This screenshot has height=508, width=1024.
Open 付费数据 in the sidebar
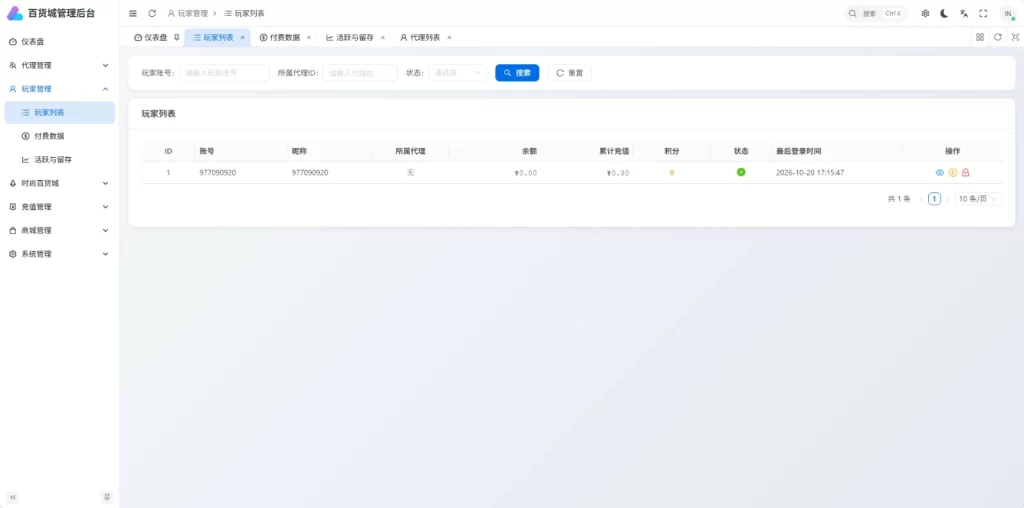click(x=60, y=136)
